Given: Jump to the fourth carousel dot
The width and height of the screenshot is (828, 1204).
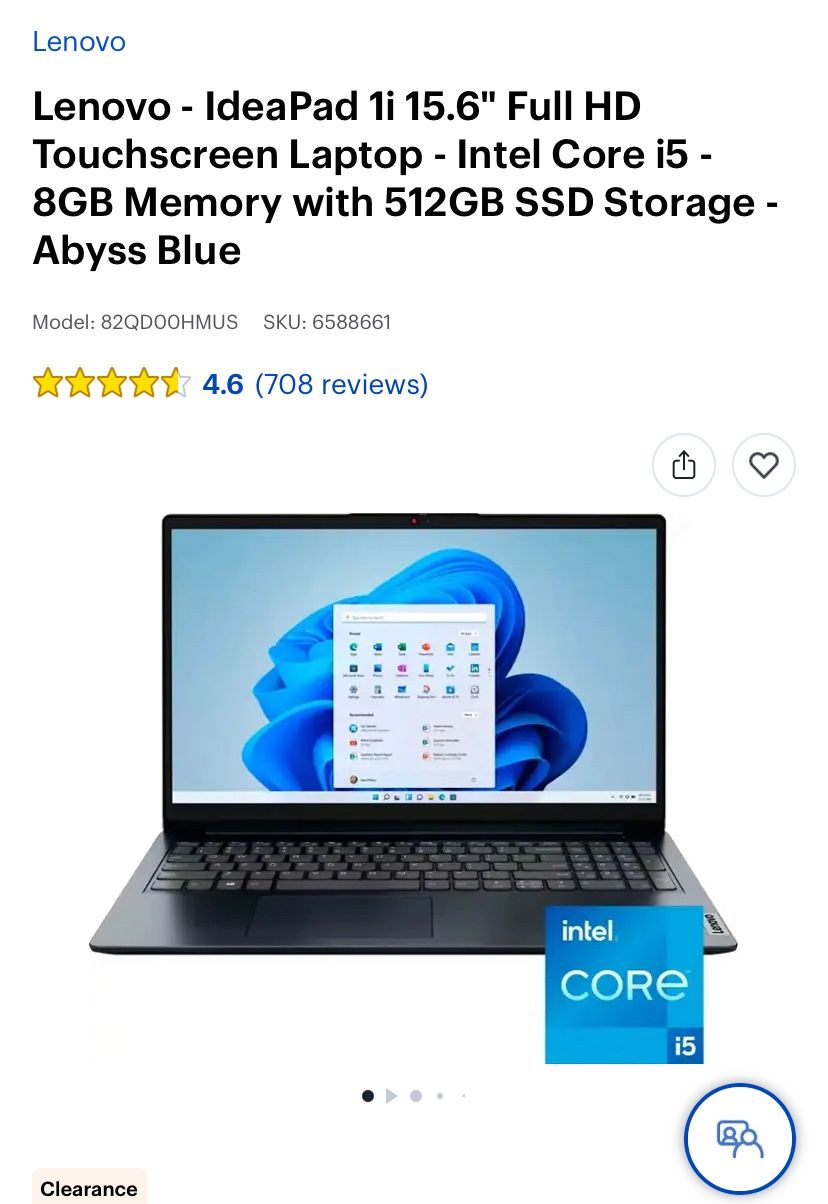Looking at the screenshot, I should 440,1096.
